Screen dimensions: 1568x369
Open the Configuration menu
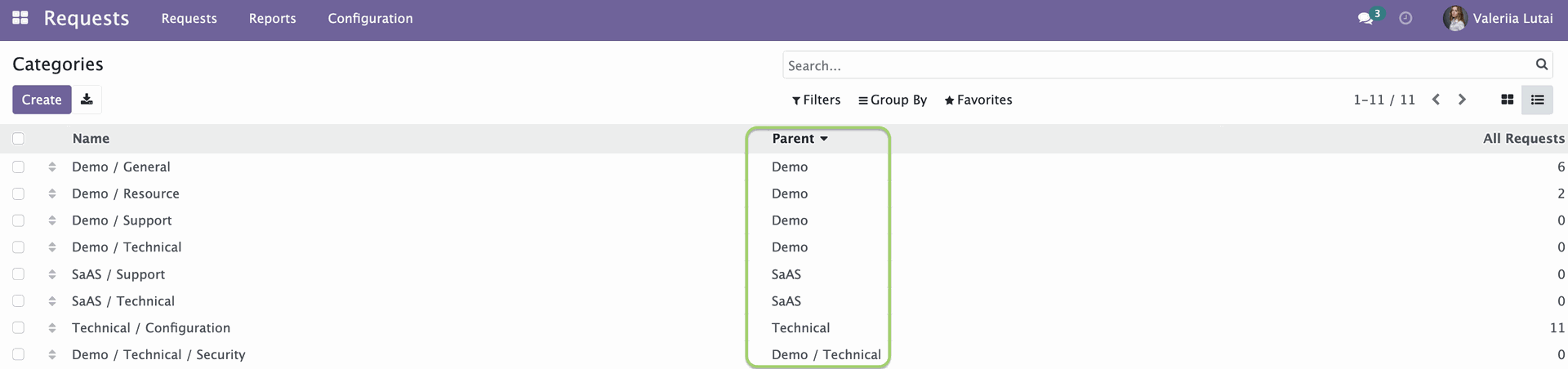point(370,18)
